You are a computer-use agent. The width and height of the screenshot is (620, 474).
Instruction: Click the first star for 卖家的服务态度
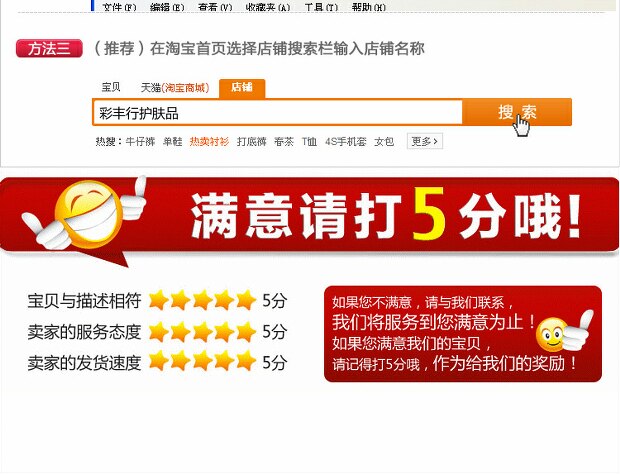[x=159, y=331]
